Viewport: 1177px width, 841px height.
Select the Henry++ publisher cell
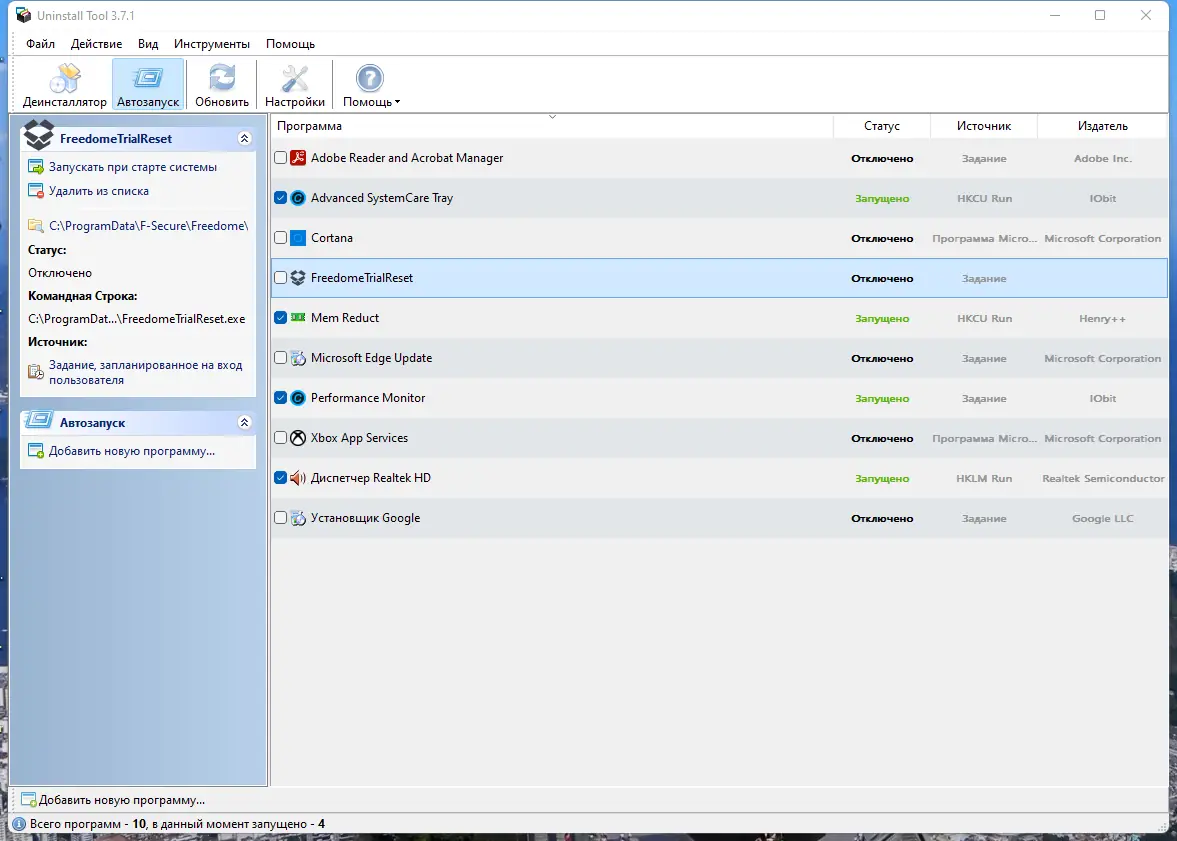tap(1103, 318)
